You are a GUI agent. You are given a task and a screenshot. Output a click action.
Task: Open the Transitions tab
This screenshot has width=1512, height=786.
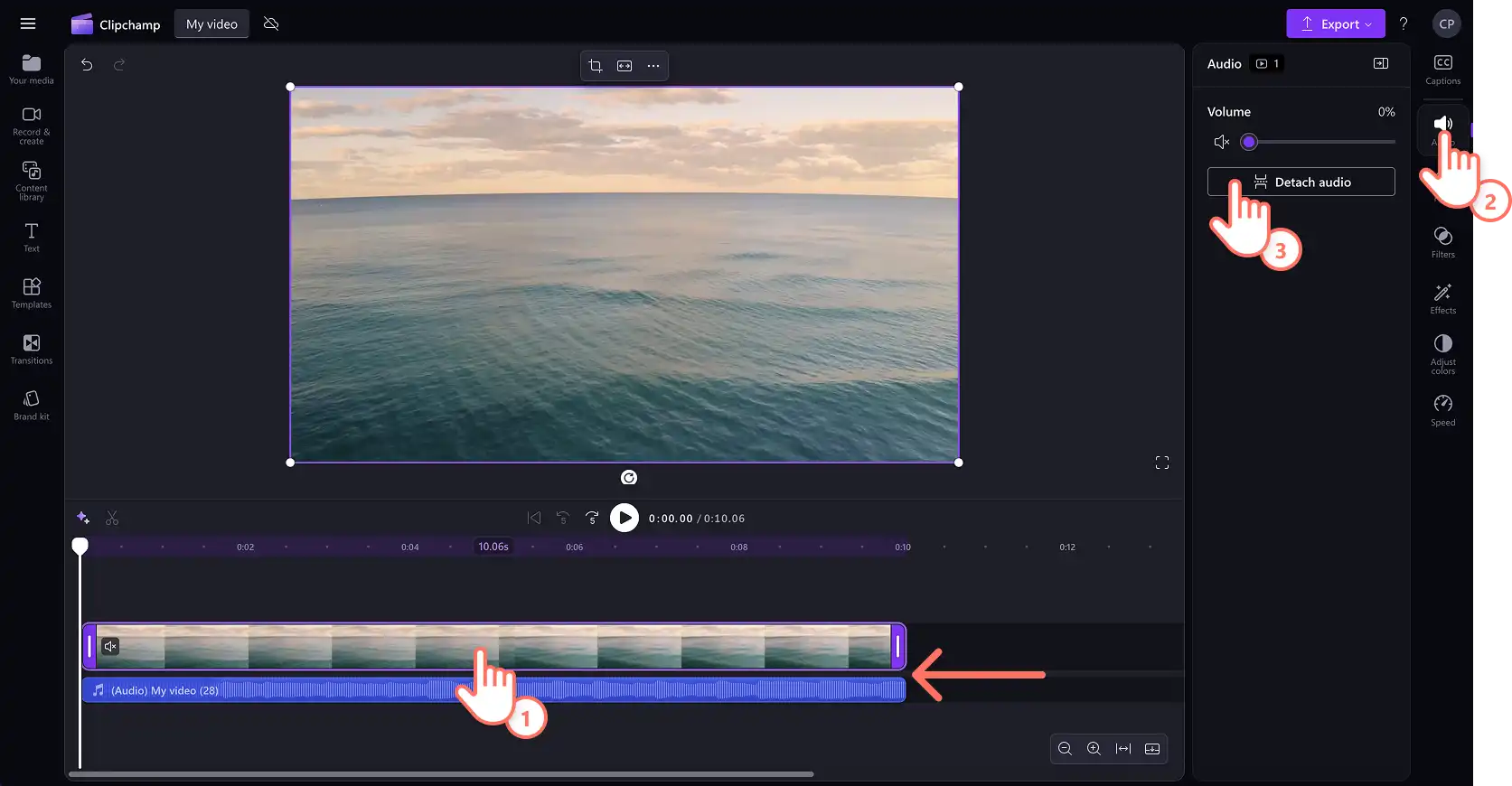[x=32, y=349]
